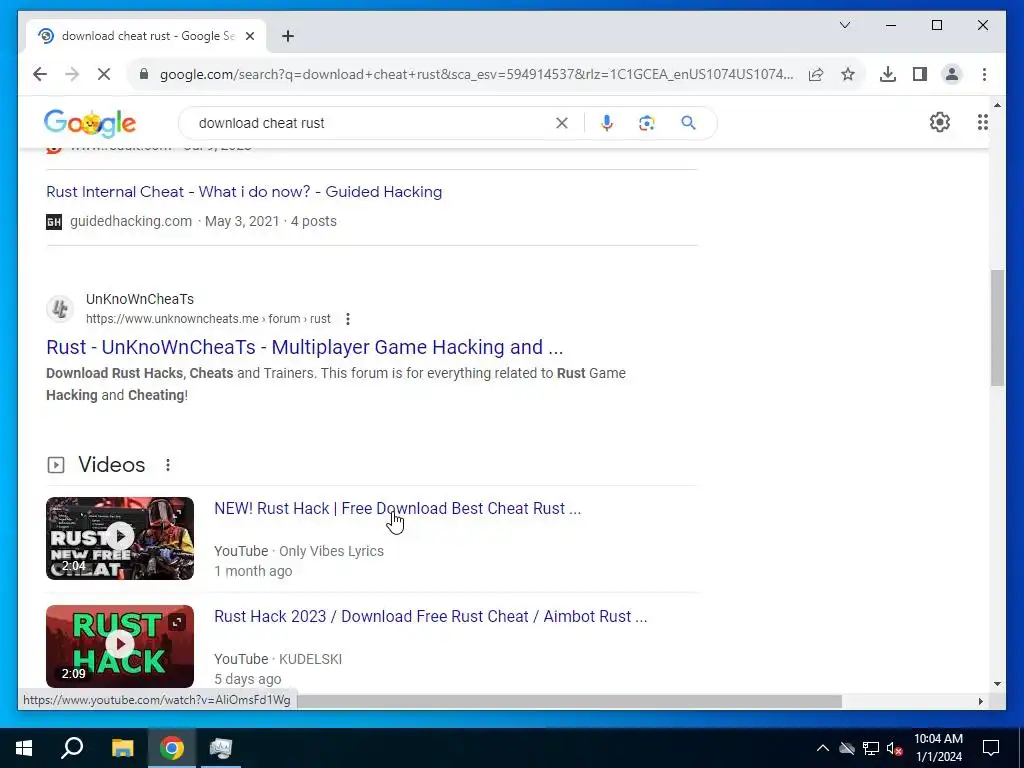
Task: Click the Google search magnifier button
Action: click(x=688, y=123)
